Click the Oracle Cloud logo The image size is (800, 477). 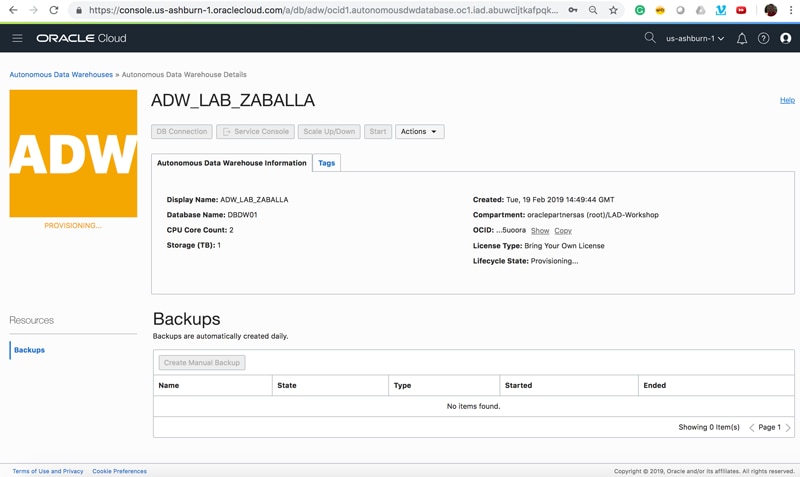click(81, 38)
